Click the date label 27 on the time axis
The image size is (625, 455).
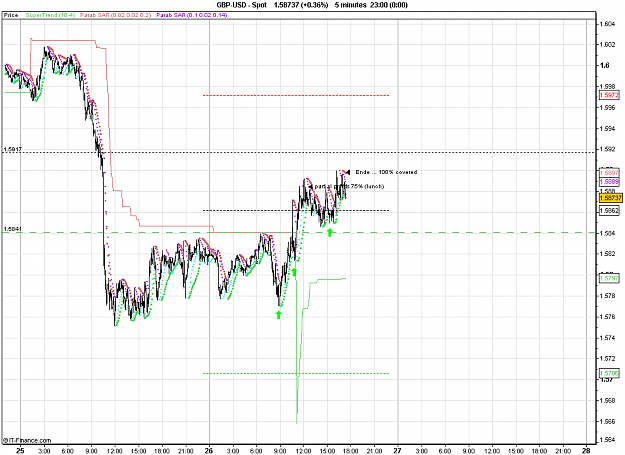[397, 451]
